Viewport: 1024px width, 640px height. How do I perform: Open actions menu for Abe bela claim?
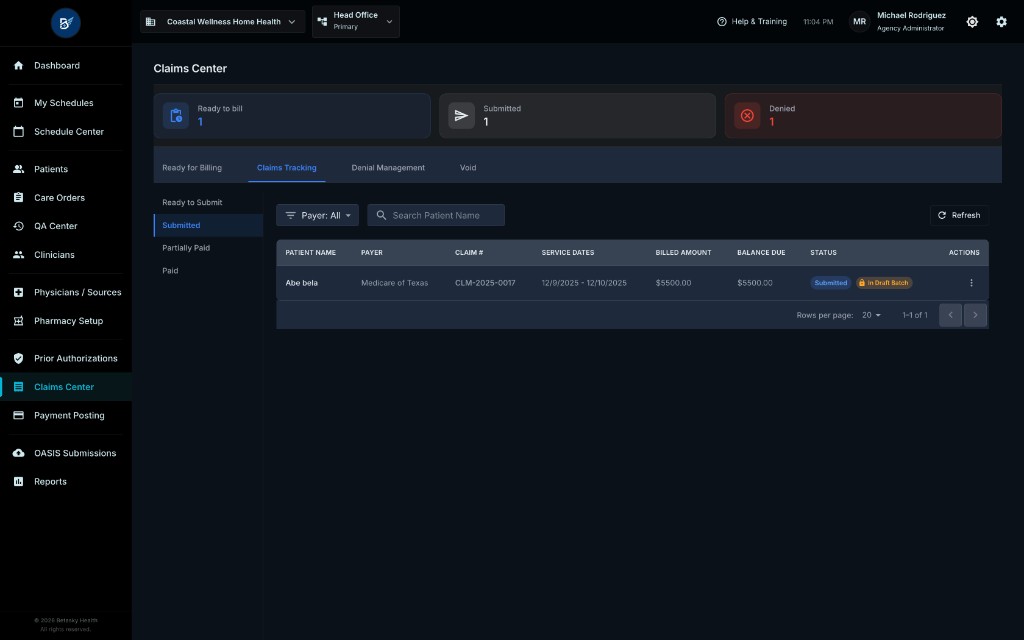tap(971, 283)
